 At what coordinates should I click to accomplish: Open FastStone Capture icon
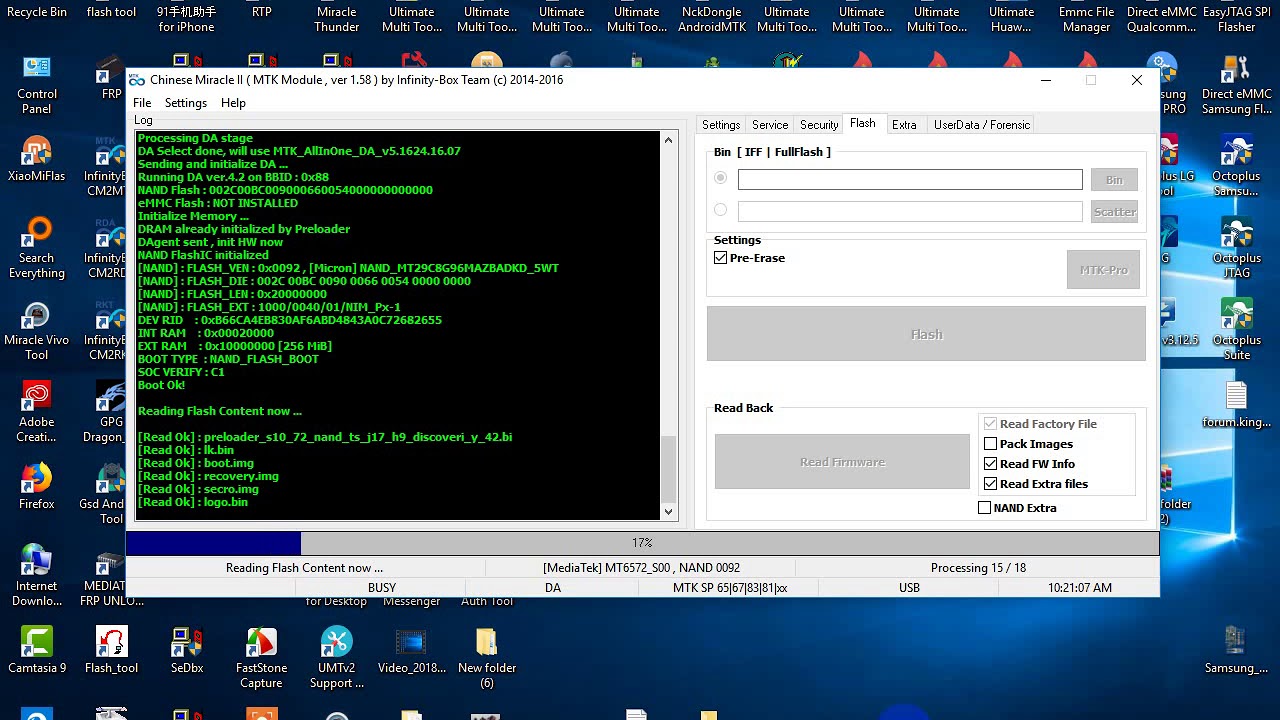point(261,658)
